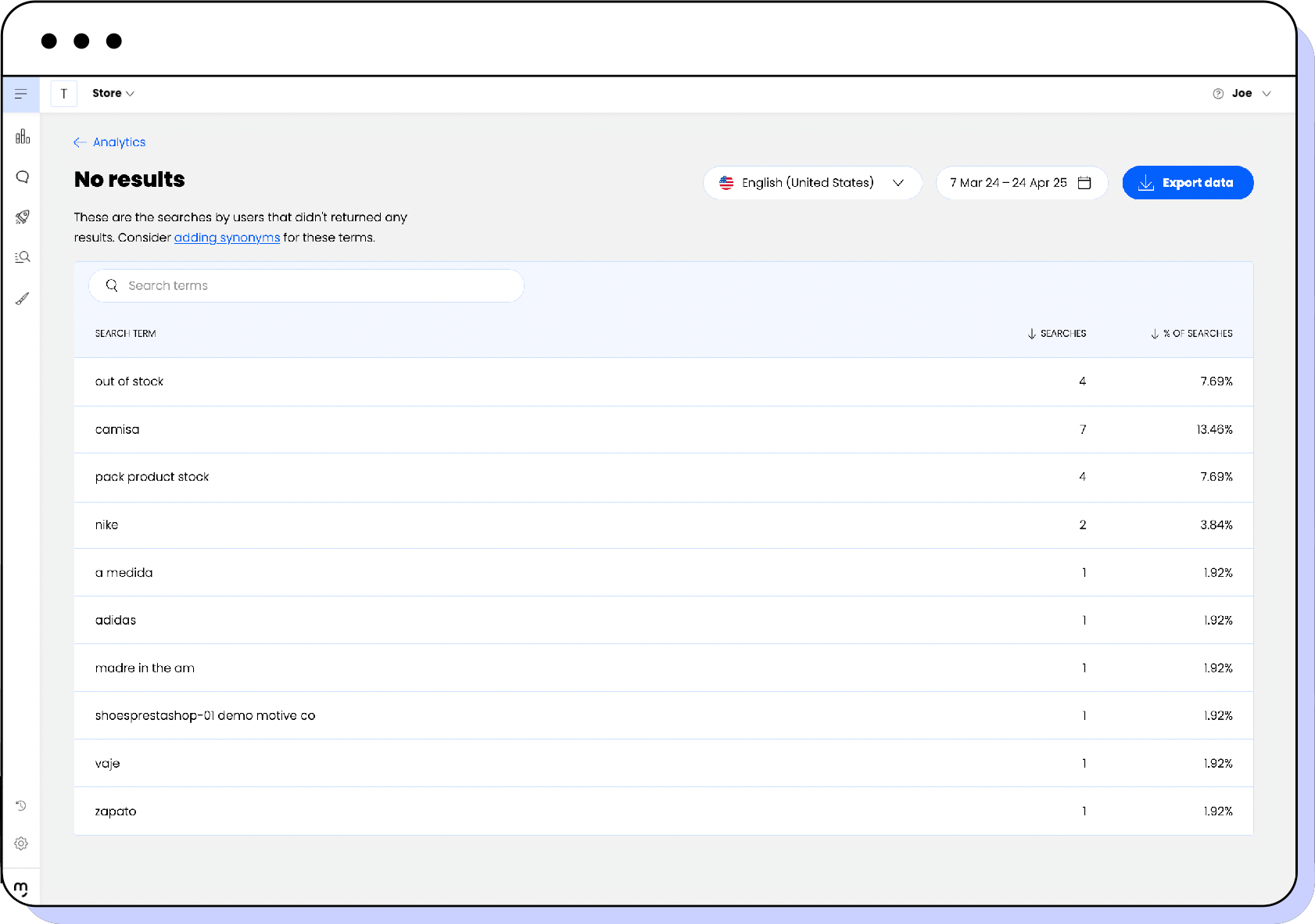Follow the adding synonyms link

(x=227, y=238)
